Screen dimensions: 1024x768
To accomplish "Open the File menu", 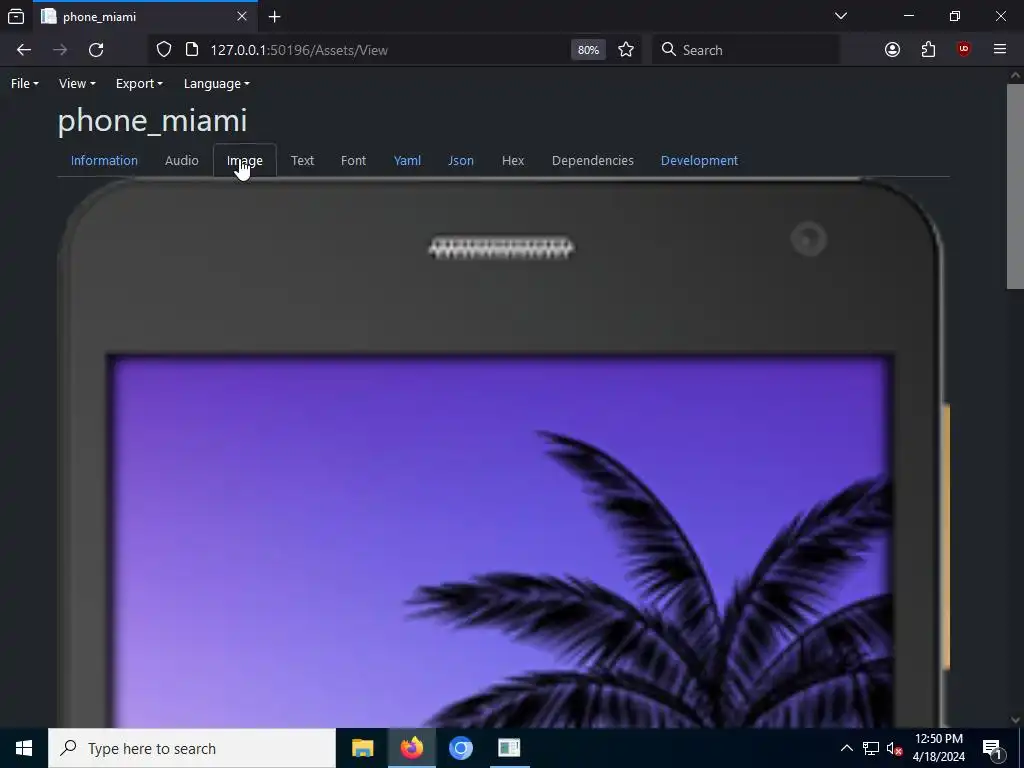I will [25, 84].
